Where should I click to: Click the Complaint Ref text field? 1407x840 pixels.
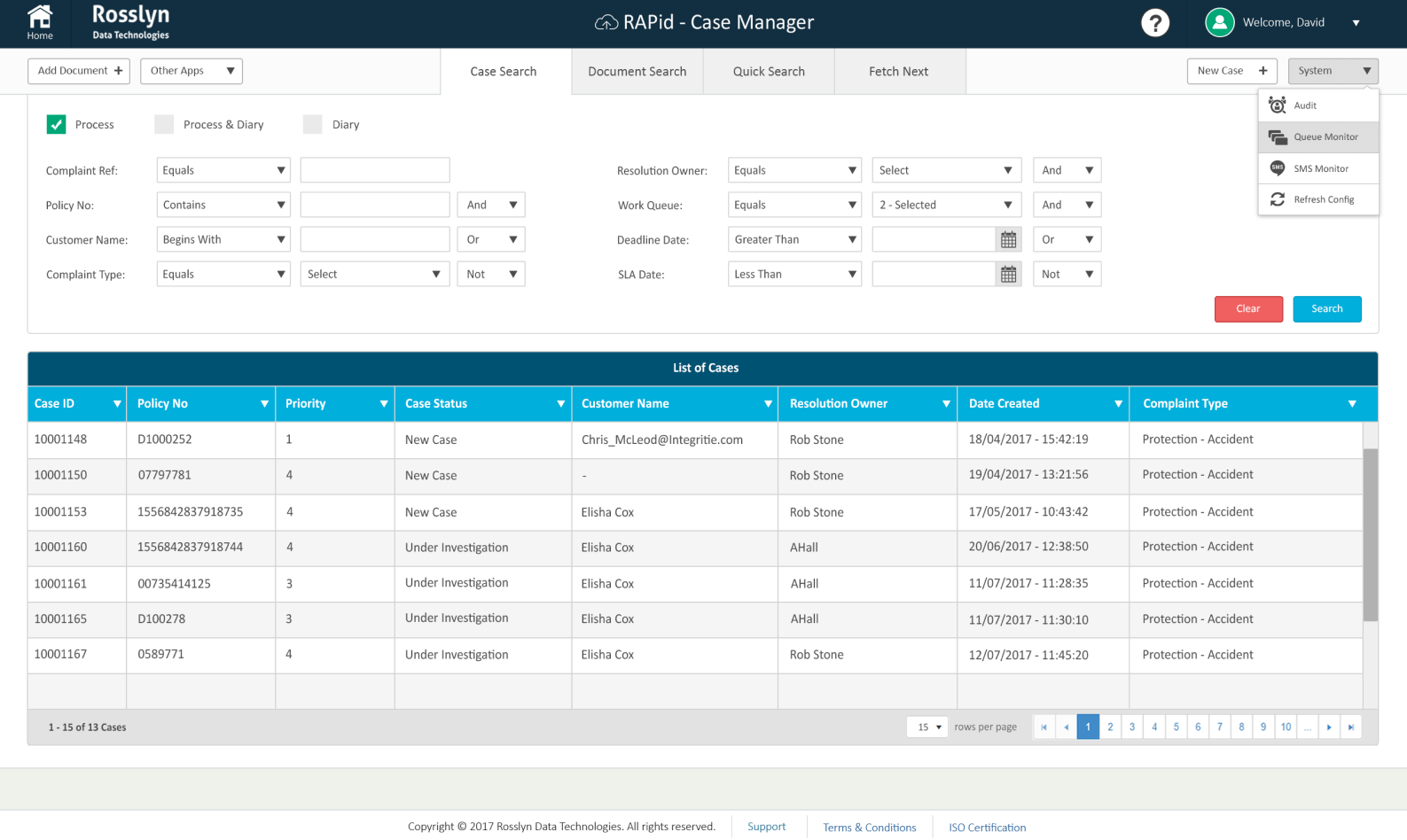click(x=375, y=170)
